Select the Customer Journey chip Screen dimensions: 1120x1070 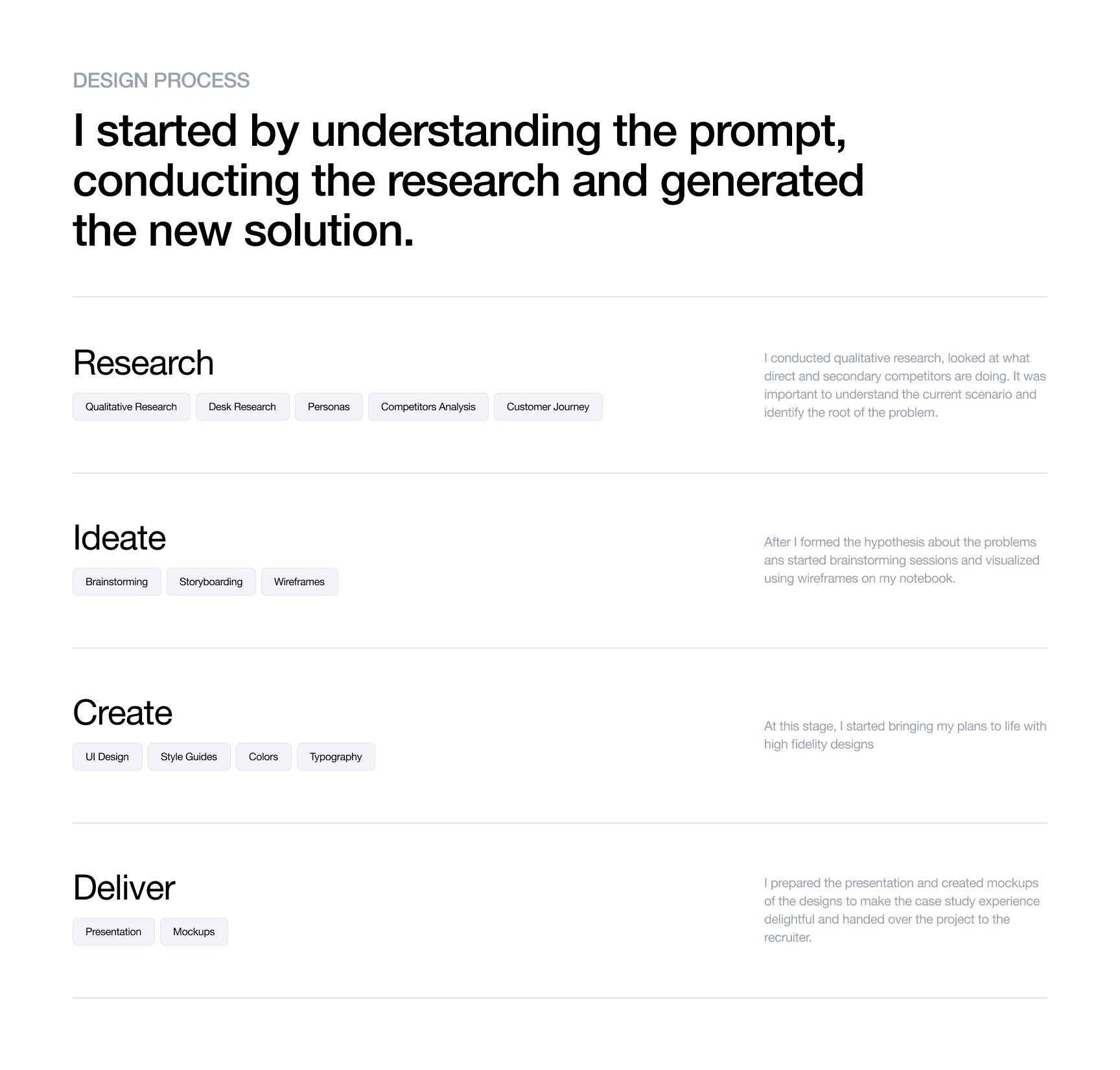pyautogui.click(x=548, y=406)
